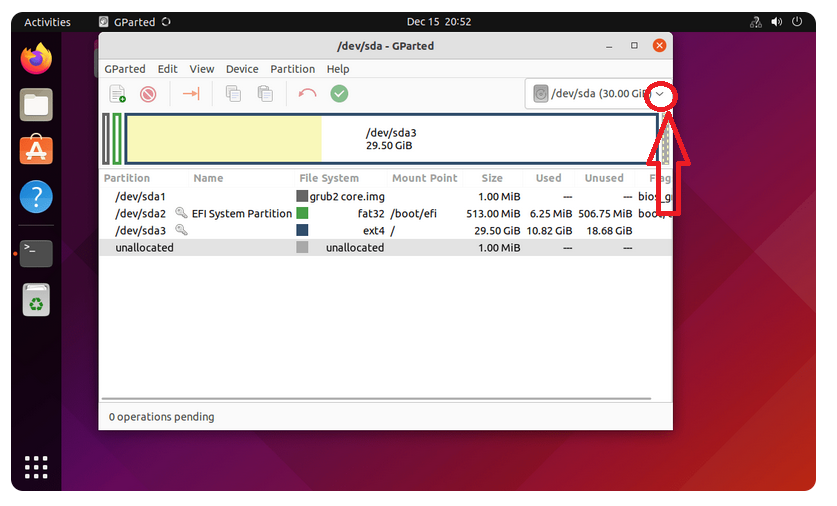Launch Firefox from the dock

pyautogui.click(x=36, y=58)
